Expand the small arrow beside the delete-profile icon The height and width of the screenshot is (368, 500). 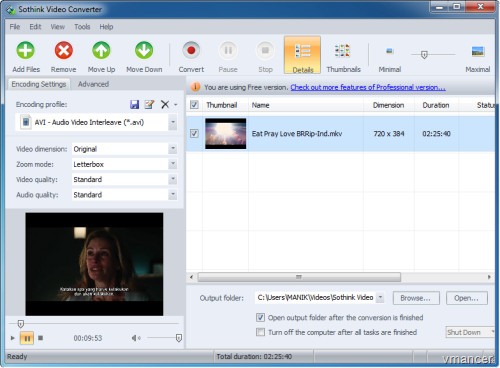tap(176, 105)
